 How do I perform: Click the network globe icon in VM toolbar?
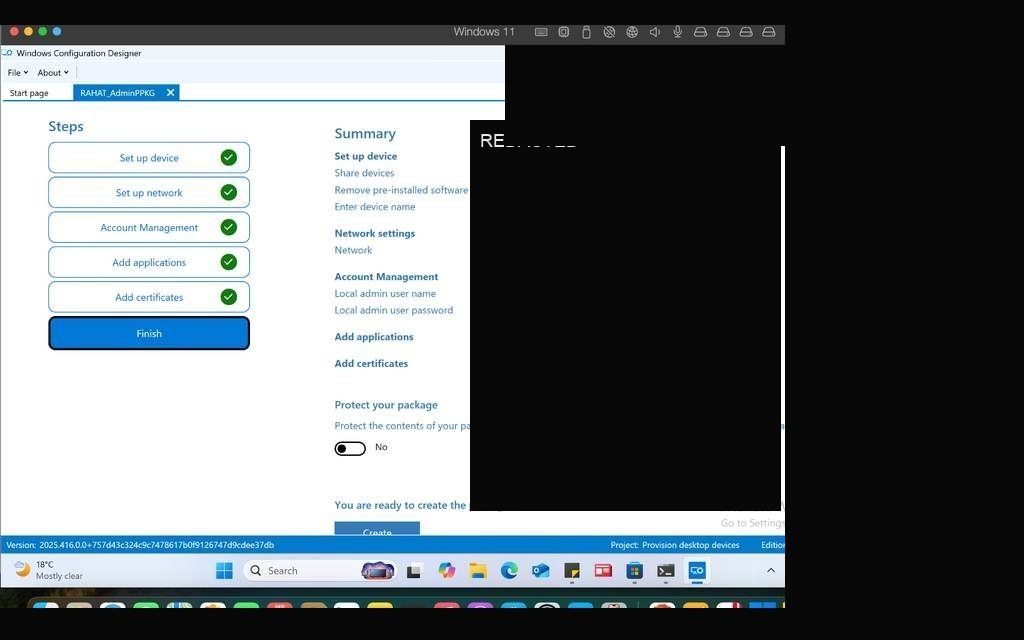click(632, 32)
